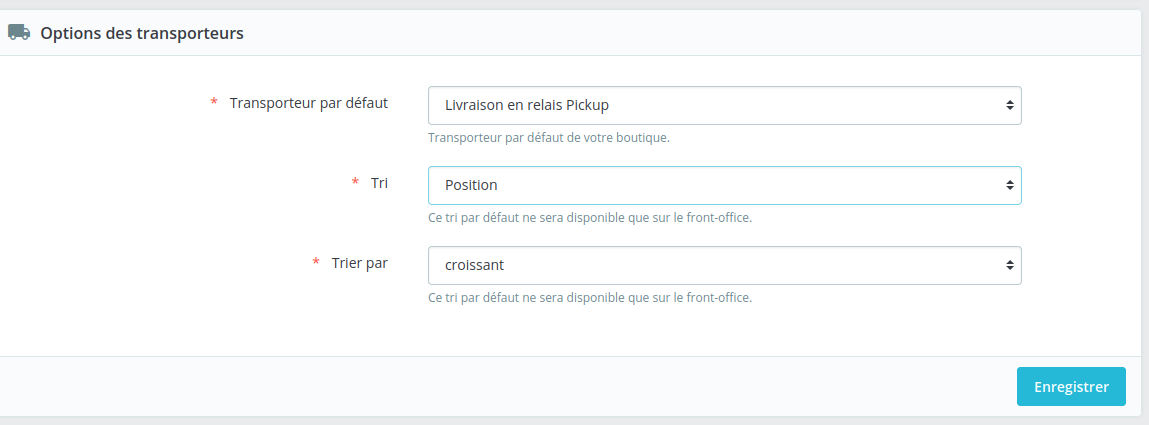The image size is (1149, 425).
Task: Save the settings with the Enregistrer button
Action: [x=1071, y=386]
